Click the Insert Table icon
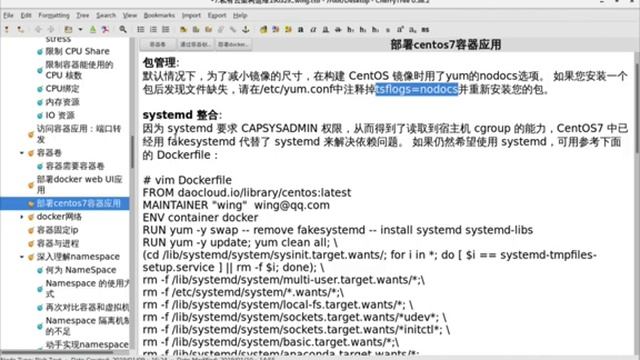This screenshot has height=360, width=640. click(x=196, y=29)
